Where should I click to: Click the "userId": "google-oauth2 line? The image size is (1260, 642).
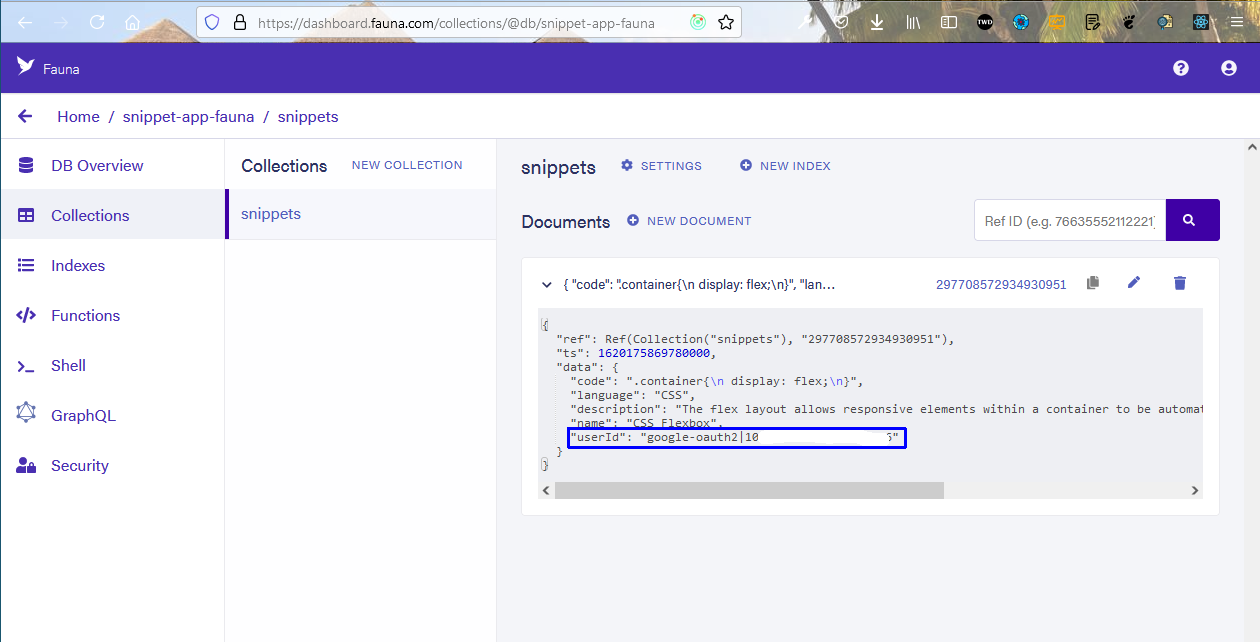tap(737, 438)
